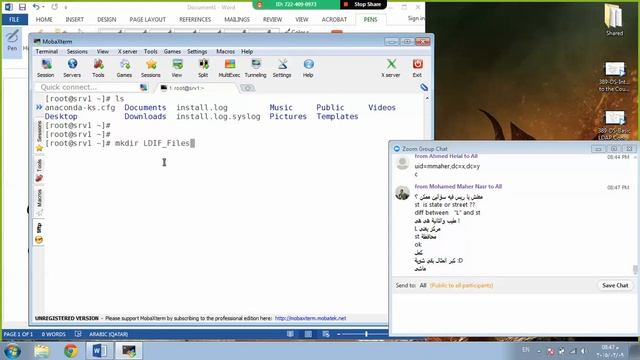Switch to Word from the taskbar
The image size is (640, 360).
[100, 351]
